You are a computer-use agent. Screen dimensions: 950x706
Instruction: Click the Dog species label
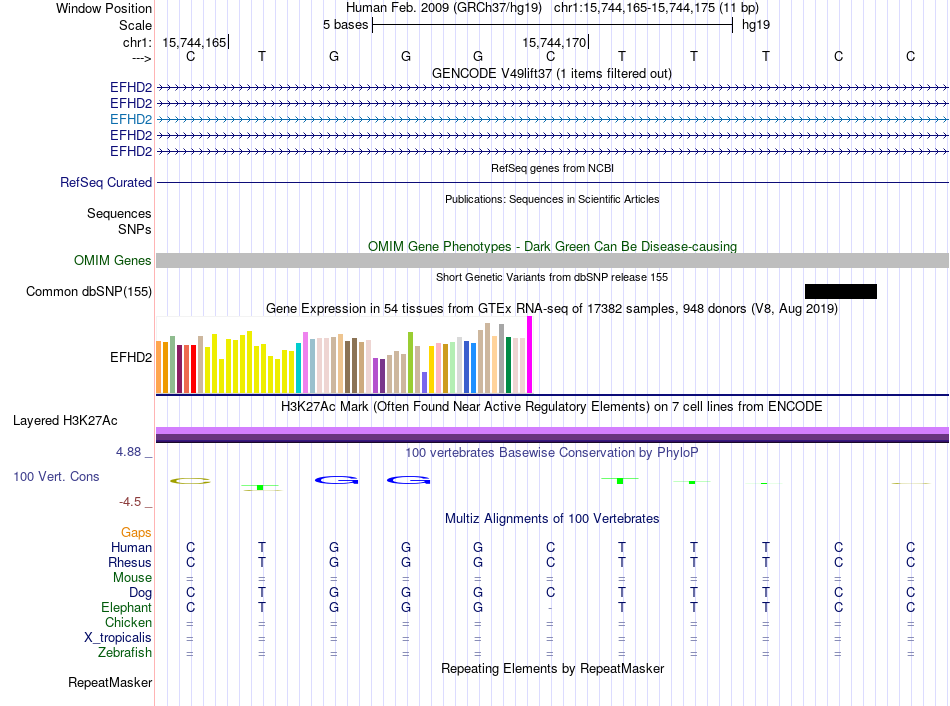pos(140,593)
